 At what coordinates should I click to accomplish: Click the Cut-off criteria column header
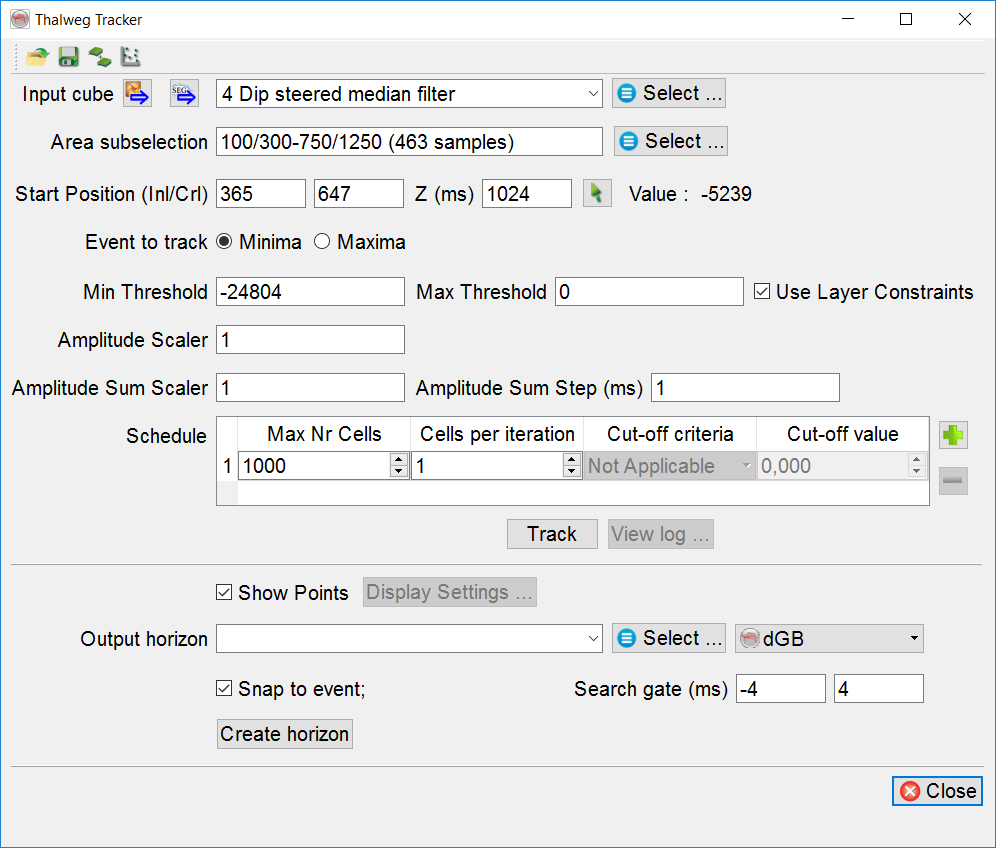click(670, 434)
